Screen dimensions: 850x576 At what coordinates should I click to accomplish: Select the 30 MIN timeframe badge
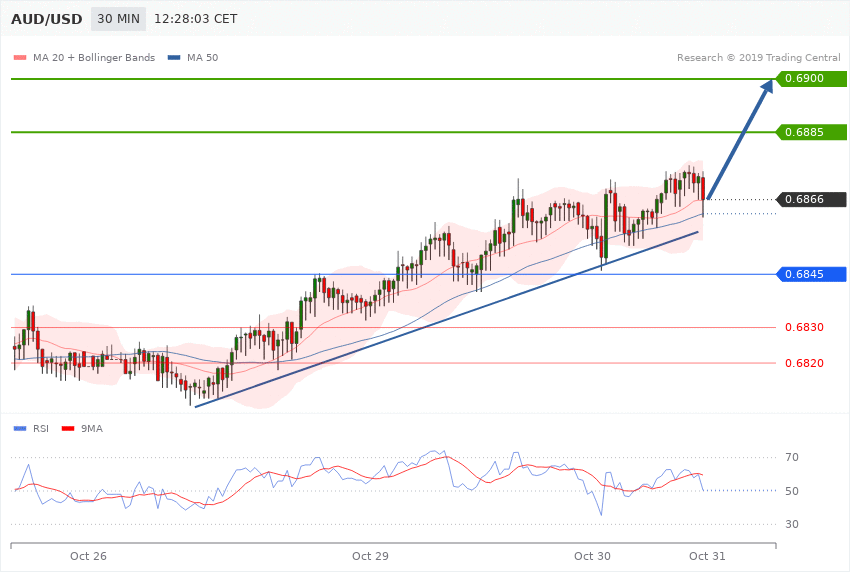pyautogui.click(x=118, y=19)
